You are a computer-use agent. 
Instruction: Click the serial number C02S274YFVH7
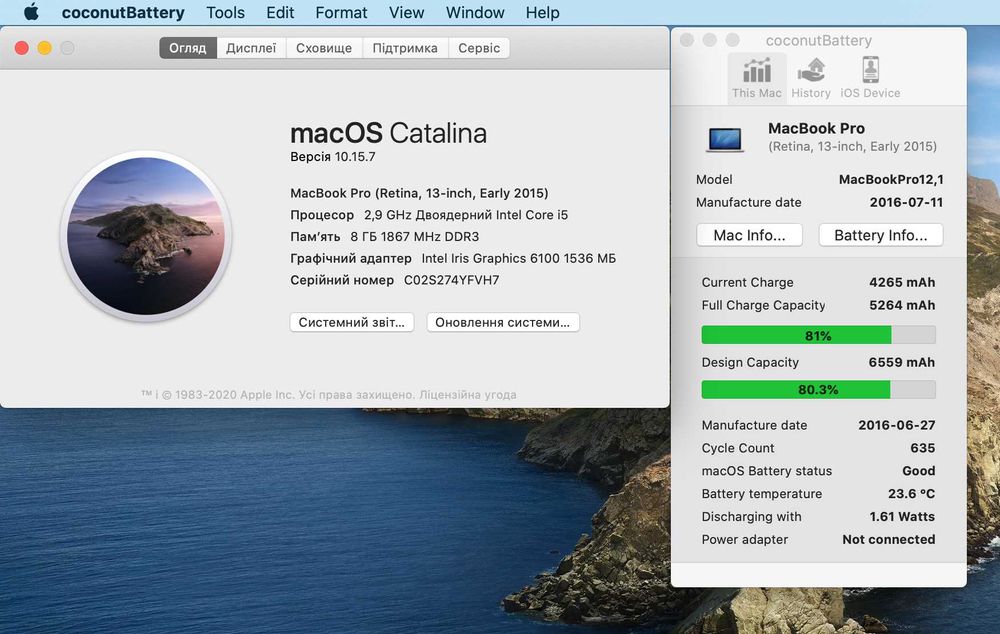pos(452,280)
